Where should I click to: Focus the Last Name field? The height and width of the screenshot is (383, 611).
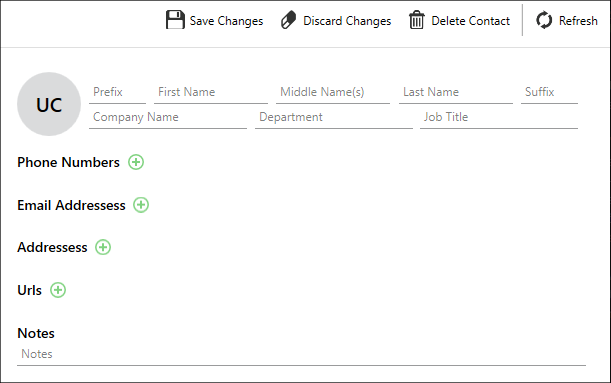[x=456, y=93]
